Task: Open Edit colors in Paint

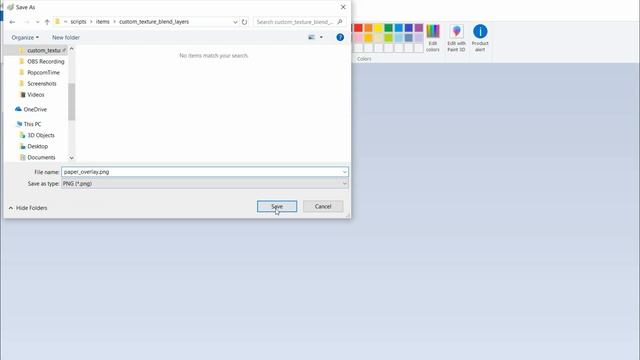Action: (x=433, y=38)
